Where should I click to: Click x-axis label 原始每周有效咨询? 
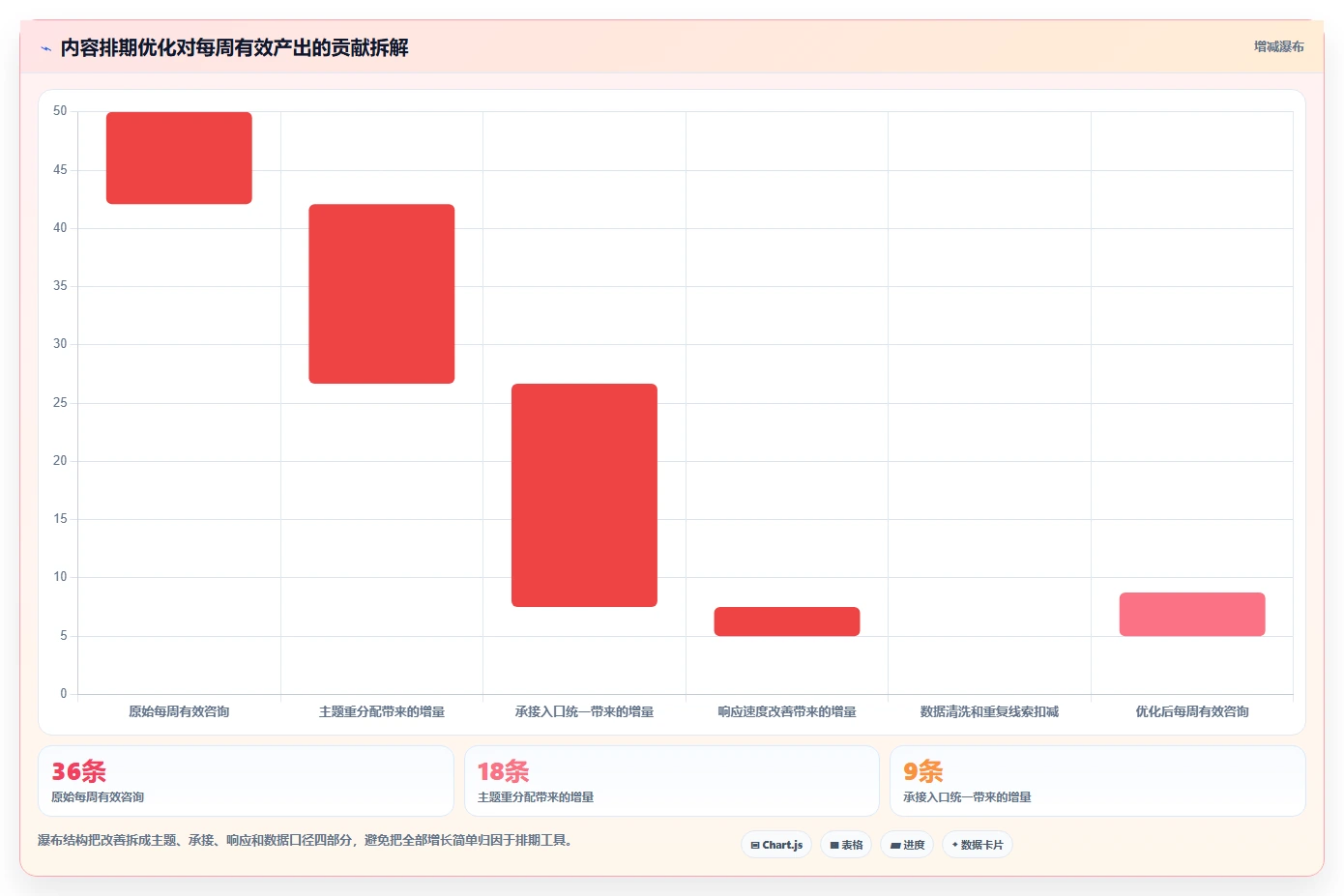coord(179,711)
